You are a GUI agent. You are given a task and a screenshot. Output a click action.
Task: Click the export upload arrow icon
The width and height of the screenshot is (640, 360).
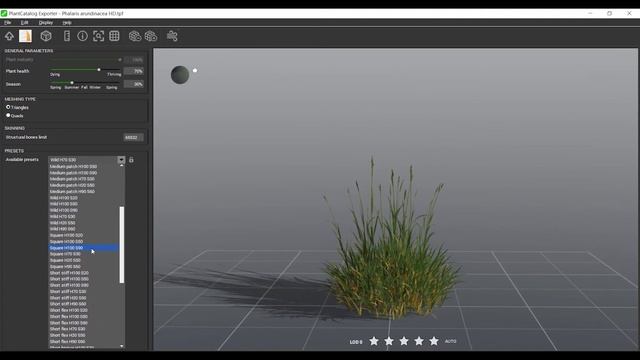tap(9, 36)
